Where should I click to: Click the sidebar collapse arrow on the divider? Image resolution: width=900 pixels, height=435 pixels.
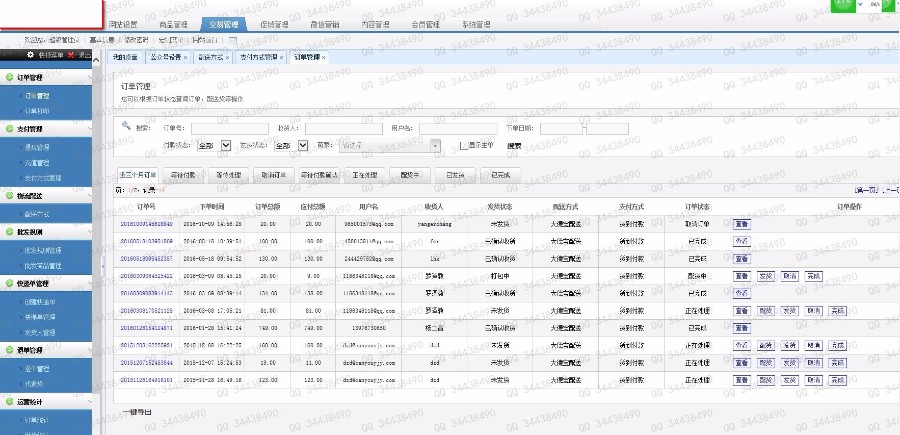point(103,266)
